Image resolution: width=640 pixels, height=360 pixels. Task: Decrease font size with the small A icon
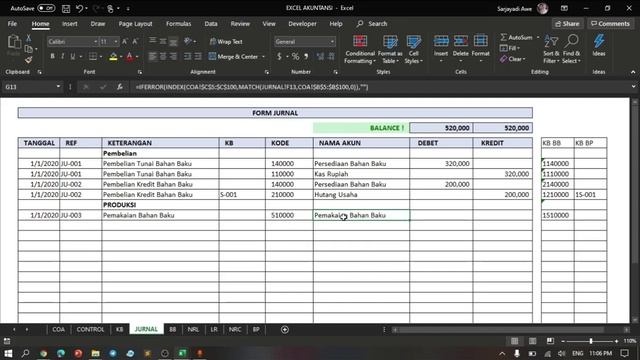135,41
